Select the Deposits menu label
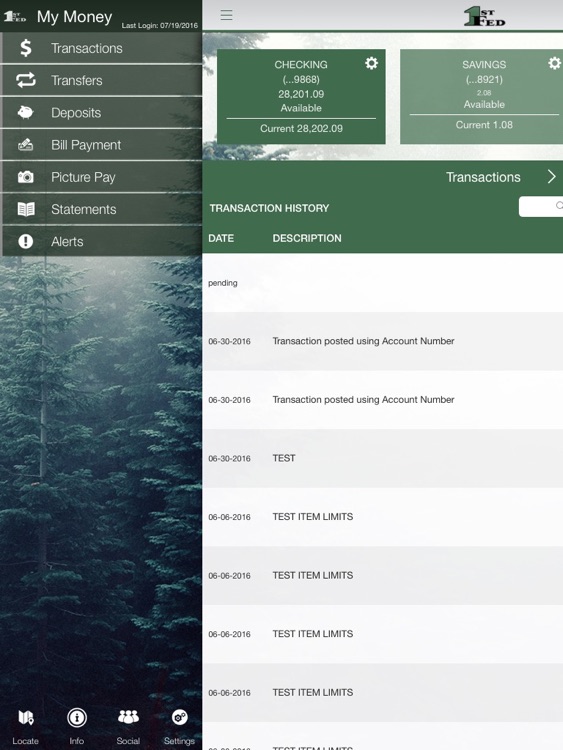 tap(76, 113)
